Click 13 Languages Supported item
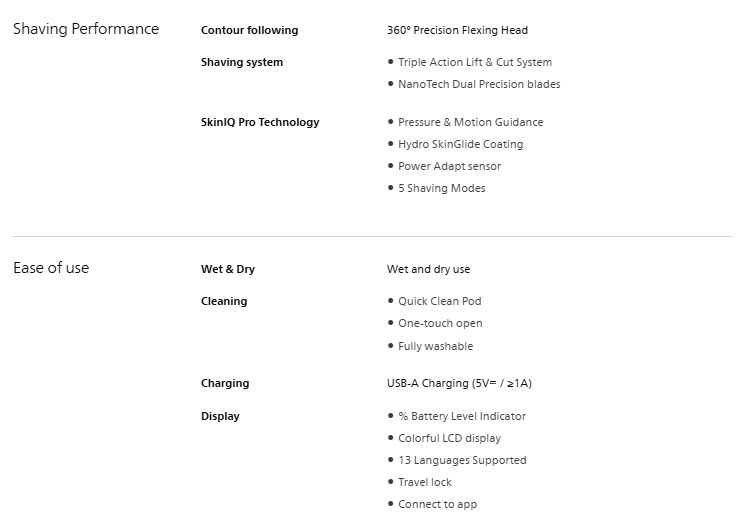The height and width of the screenshot is (520, 736). click(x=462, y=460)
